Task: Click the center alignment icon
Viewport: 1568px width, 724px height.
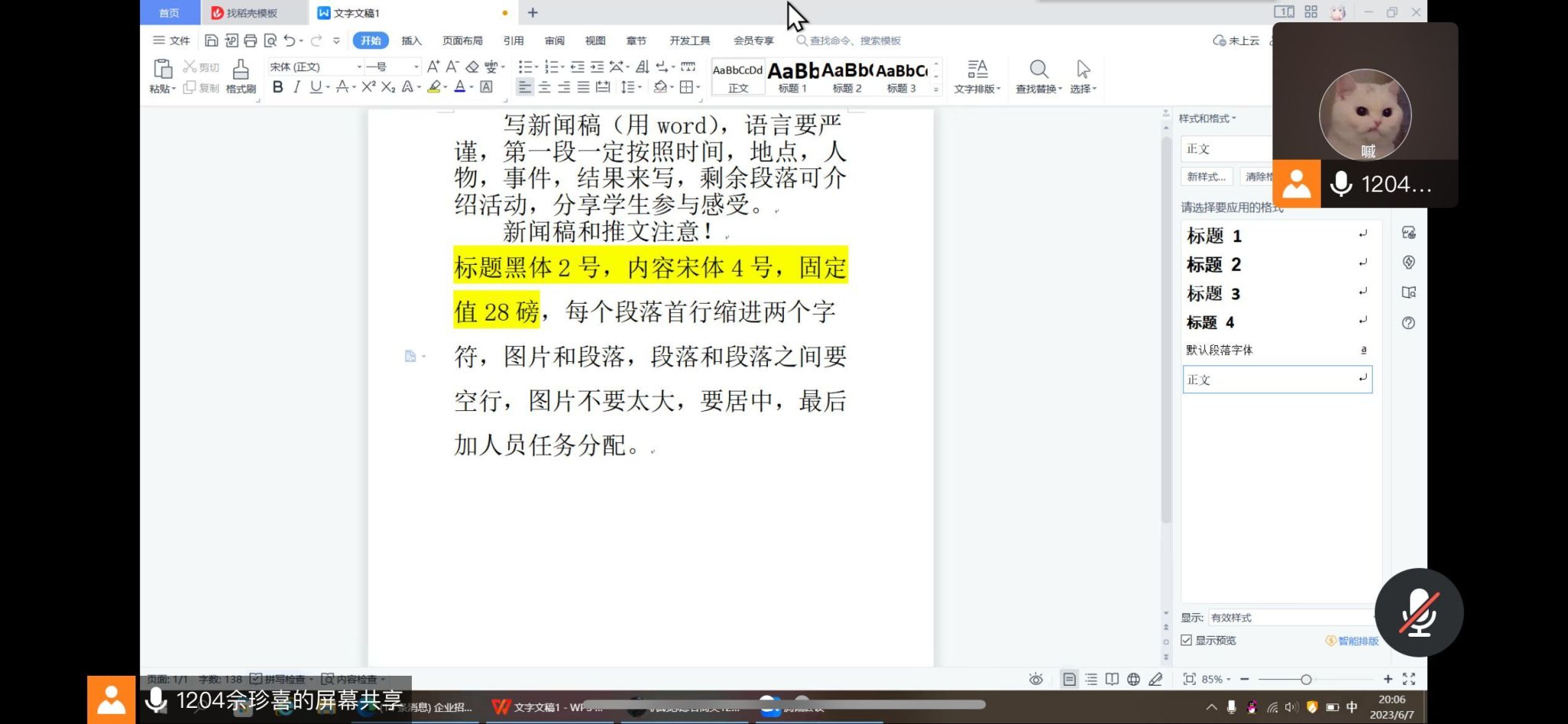Action: pyautogui.click(x=544, y=87)
